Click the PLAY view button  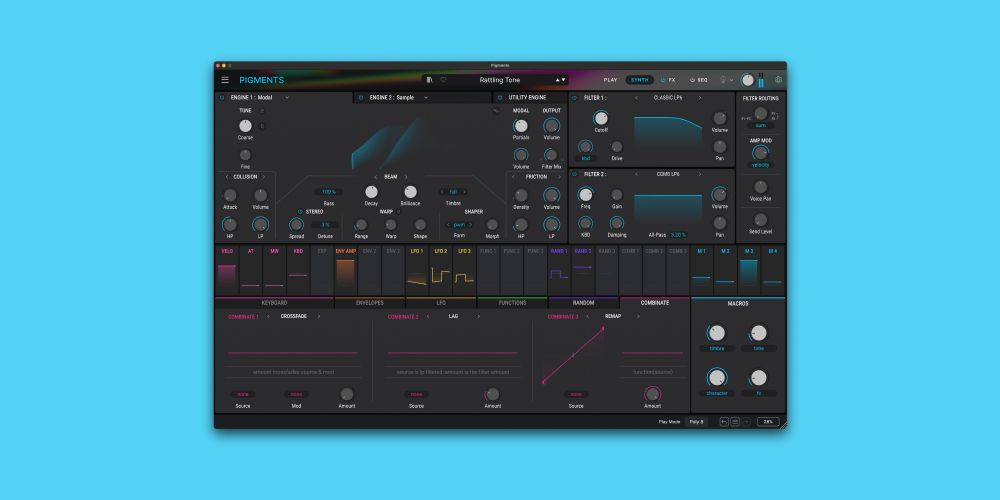[610, 80]
